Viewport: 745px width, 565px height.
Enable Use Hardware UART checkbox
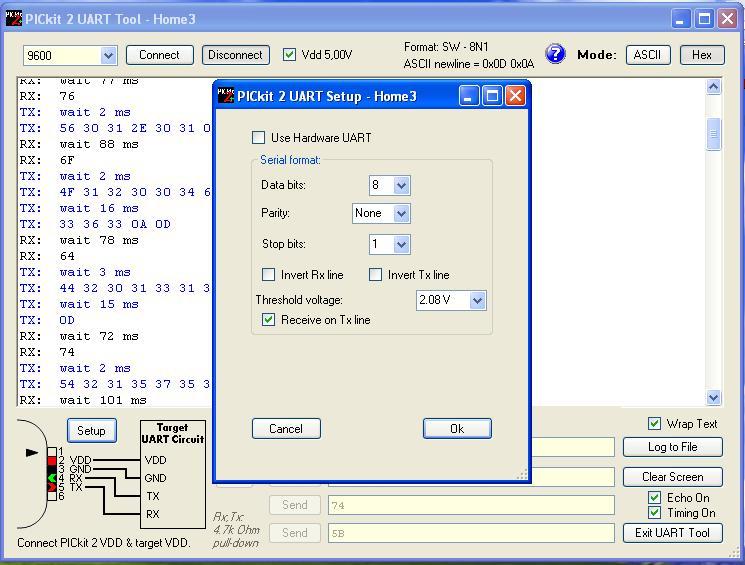pyautogui.click(x=258, y=138)
